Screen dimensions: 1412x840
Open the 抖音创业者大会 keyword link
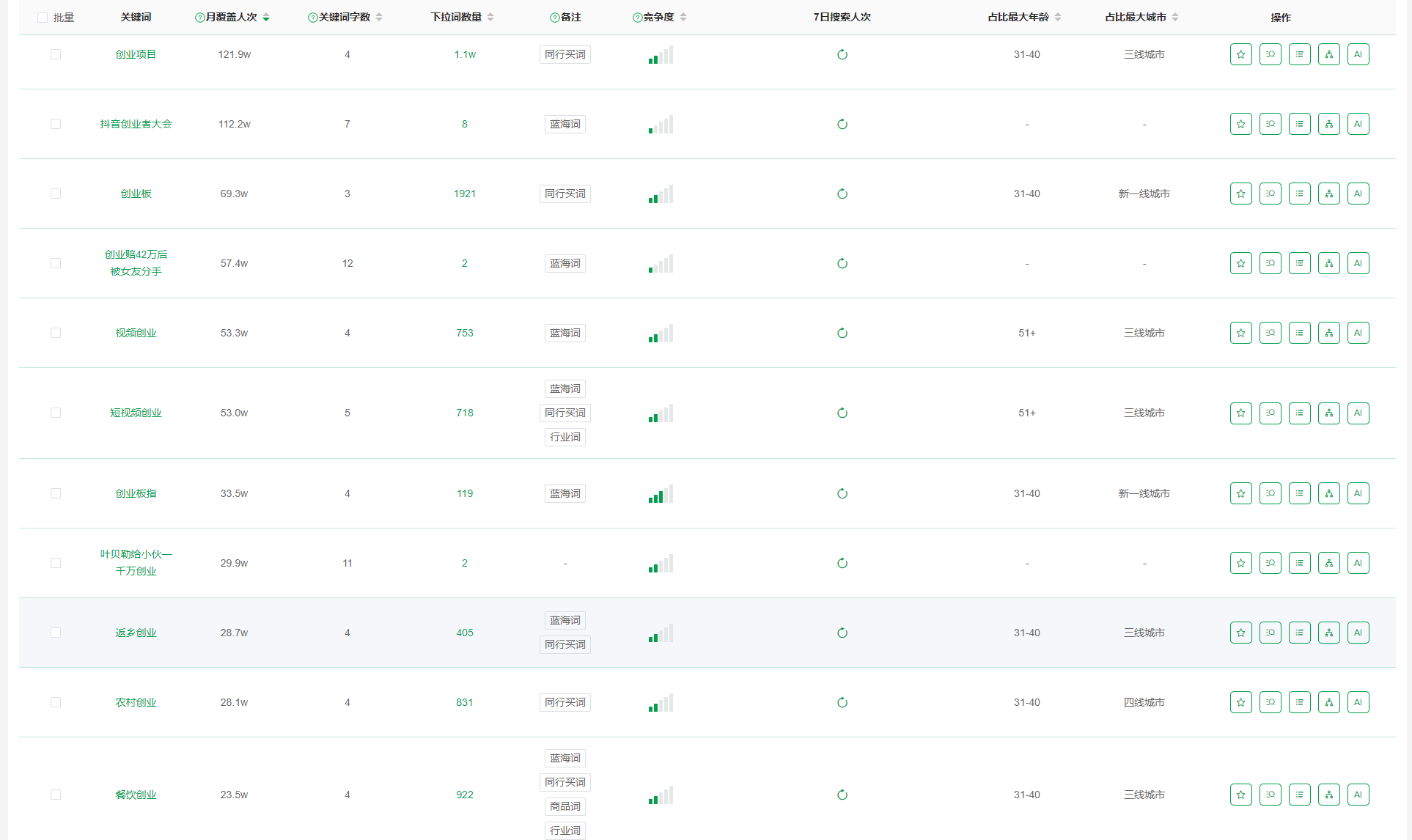tap(136, 124)
